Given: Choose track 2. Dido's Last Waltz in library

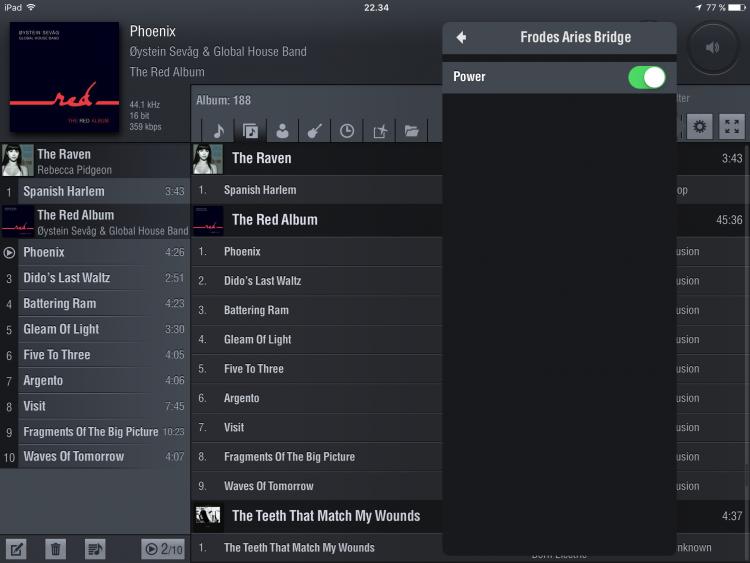Looking at the screenshot, I should coord(317,281).
